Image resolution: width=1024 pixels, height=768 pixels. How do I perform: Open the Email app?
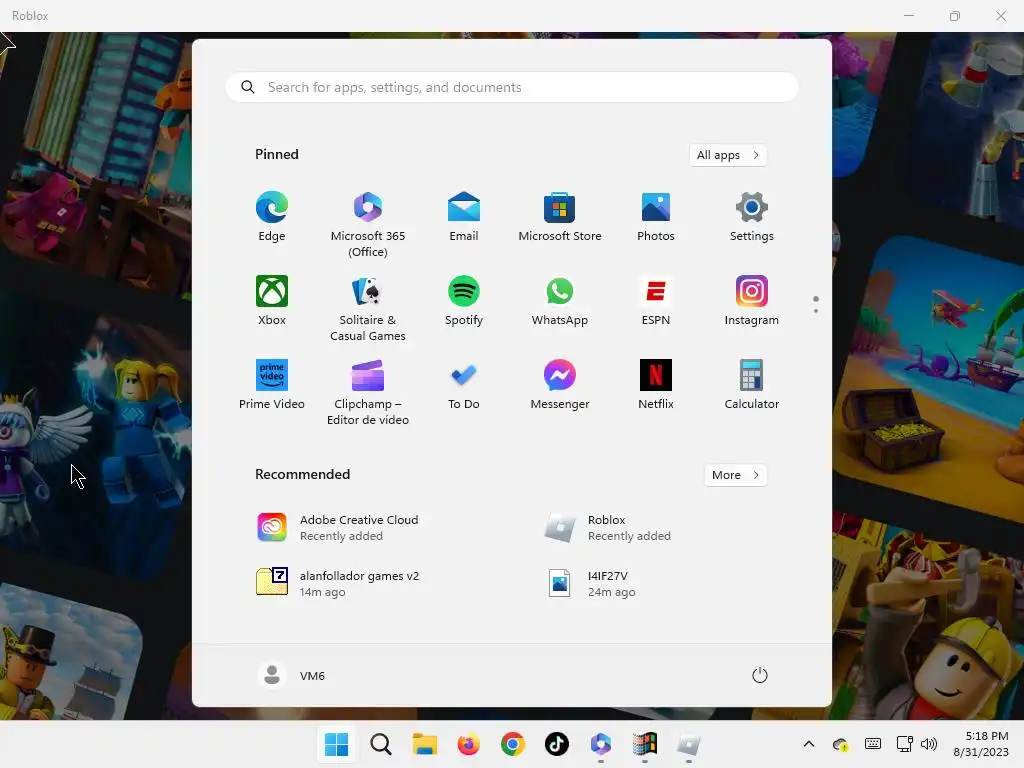coord(464,217)
